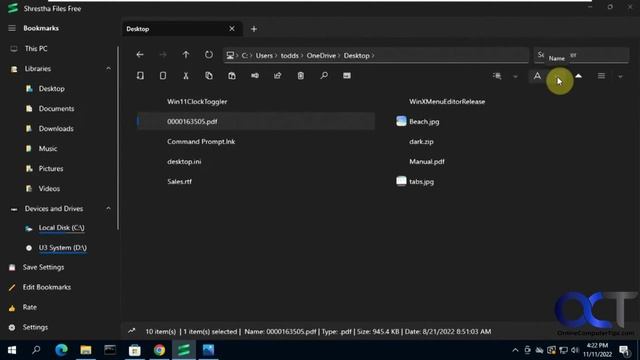The height and width of the screenshot is (360, 640).
Task: Open Desktop library in sidebar
Action: click(x=51, y=89)
